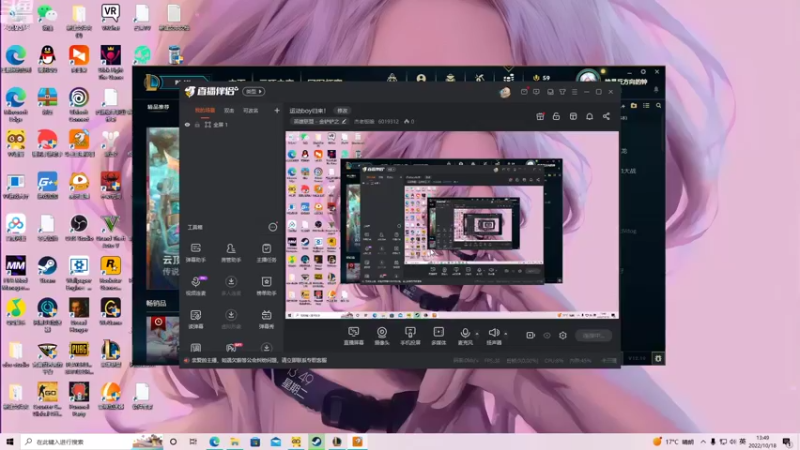This screenshot has width=800, height=450.
Task: Open File Explorer from the taskbar
Action: click(234, 441)
